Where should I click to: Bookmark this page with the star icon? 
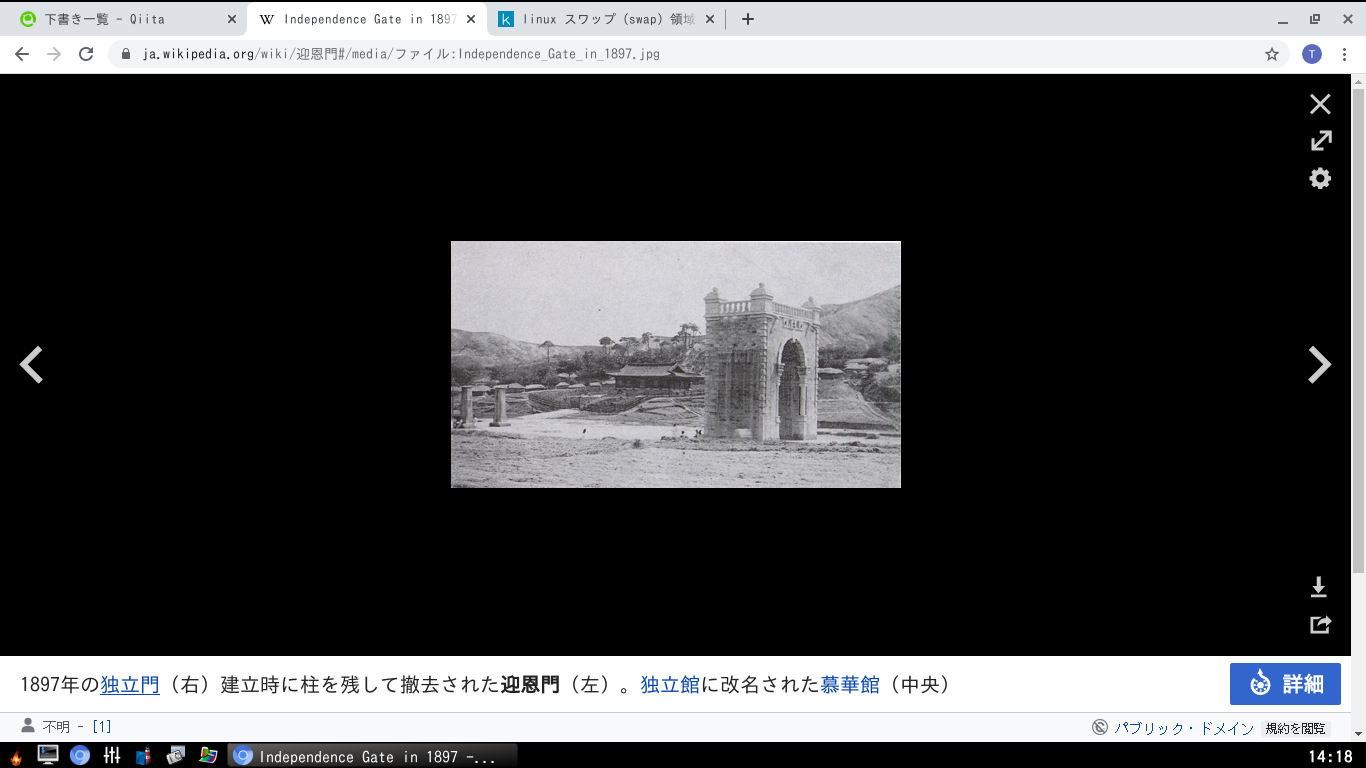(1271, 54)
